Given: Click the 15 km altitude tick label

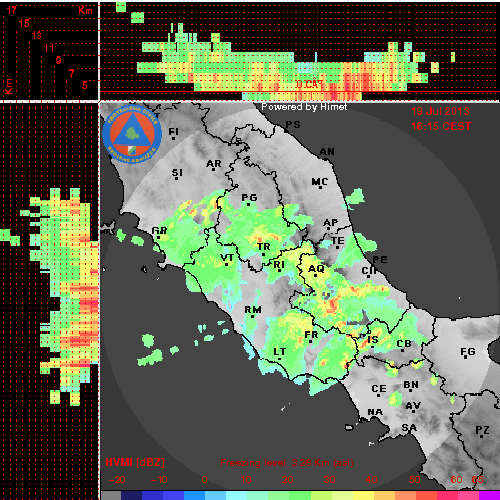Looking at the screenshot, I should [24, 23].
